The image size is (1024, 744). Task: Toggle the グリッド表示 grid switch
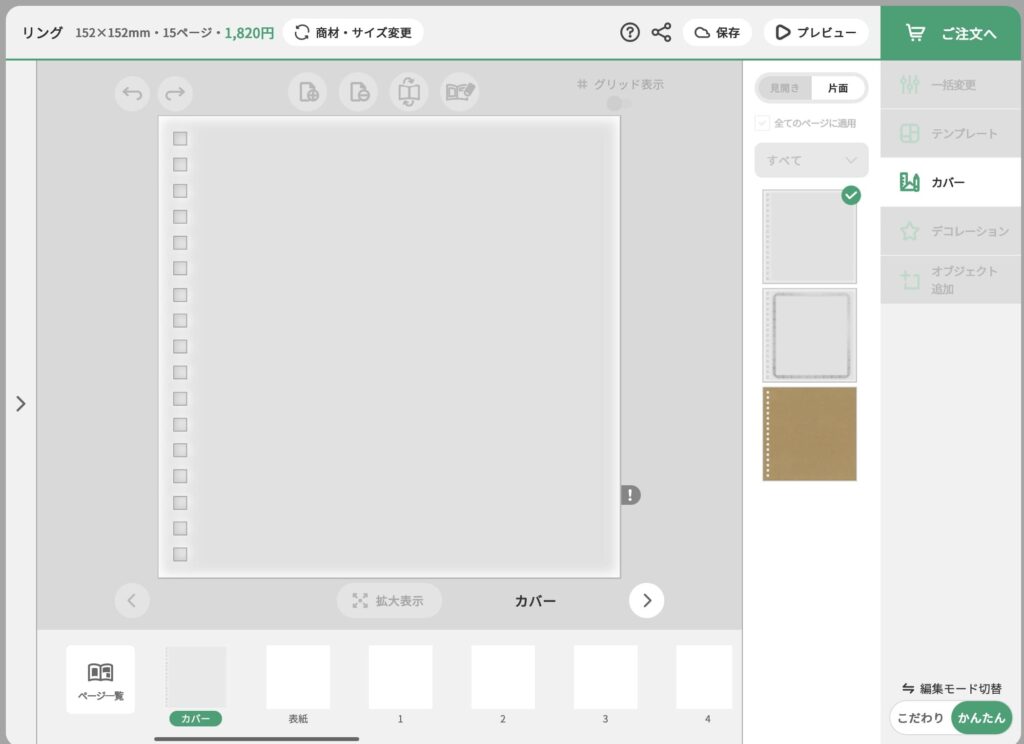(619, 103)
